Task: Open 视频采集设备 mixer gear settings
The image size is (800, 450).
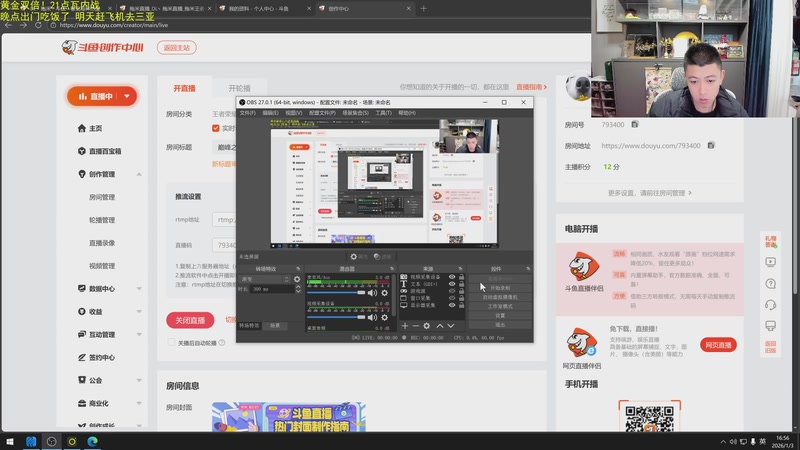Action: 385,317
